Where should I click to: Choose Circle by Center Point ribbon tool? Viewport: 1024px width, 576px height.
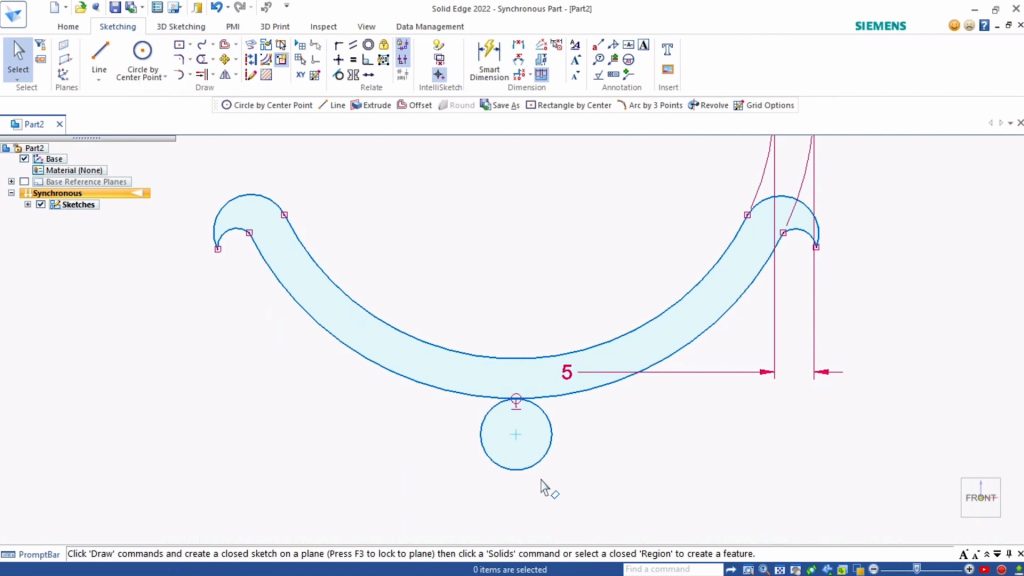[142, 60]
